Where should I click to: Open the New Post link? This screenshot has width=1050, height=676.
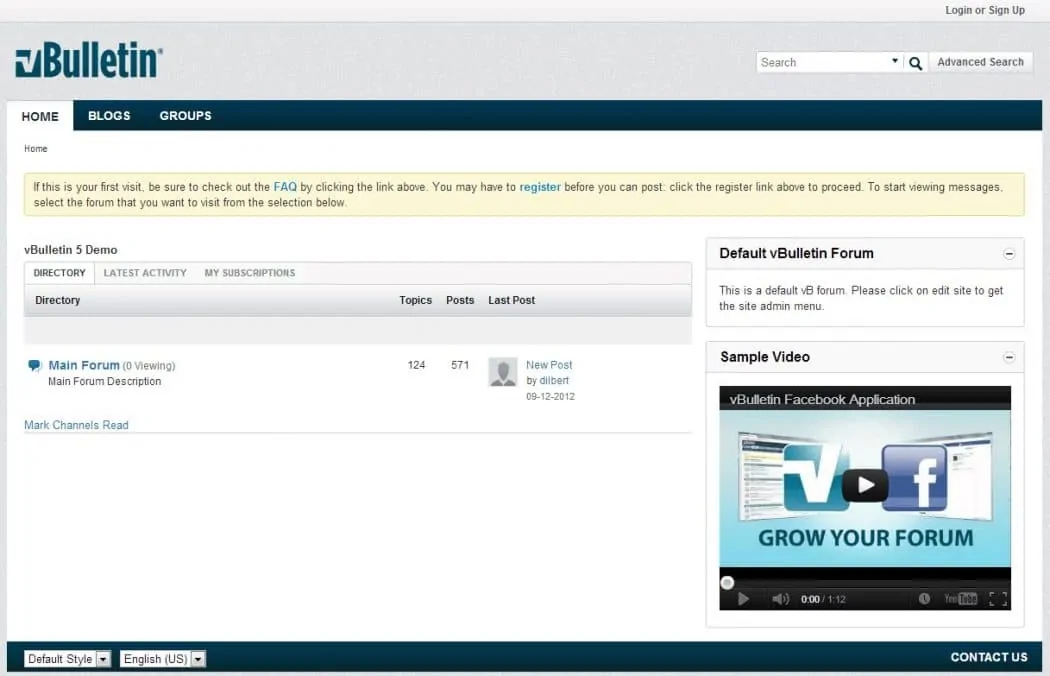point(549,365)
